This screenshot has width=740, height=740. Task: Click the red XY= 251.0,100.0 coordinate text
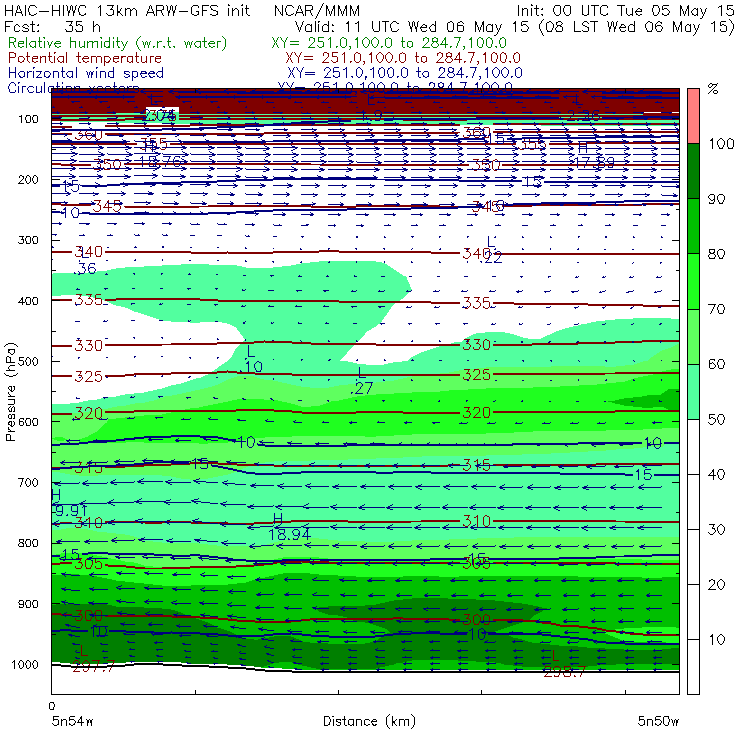[x=403, y=58]
